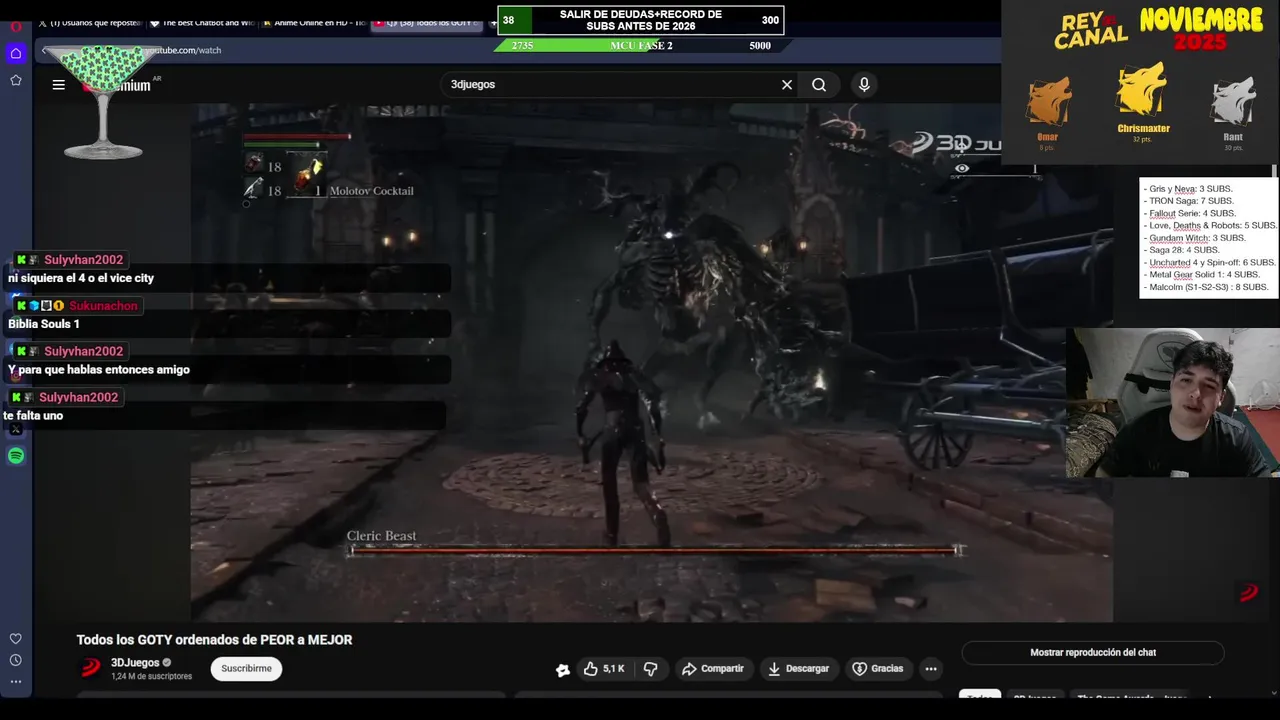Click the Gracias thanks button
Image resolution: width=1280 pixels, height=720 pixels.
pyautogui.click(x=877, y=668)
